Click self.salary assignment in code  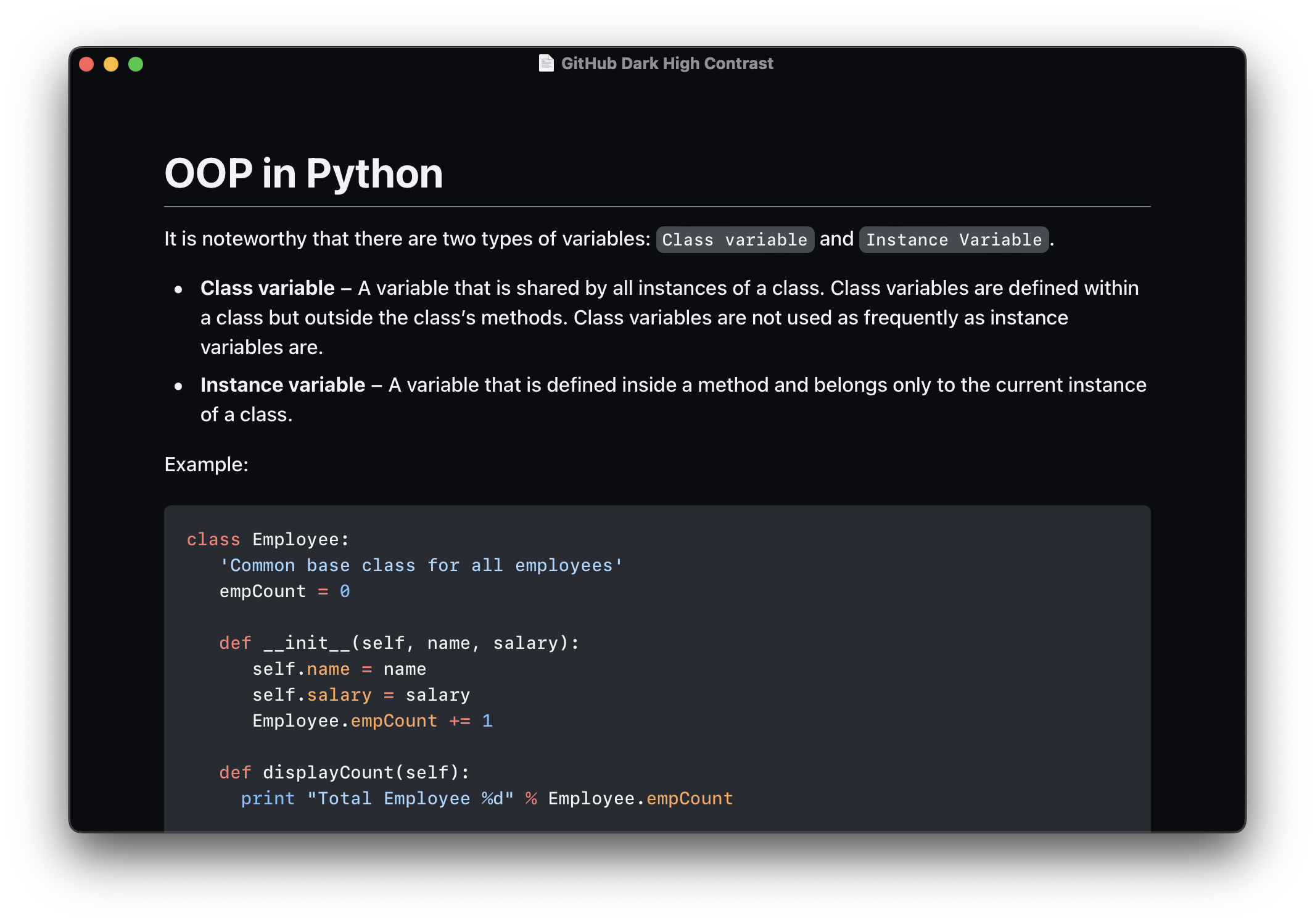[x=361, y=695]
